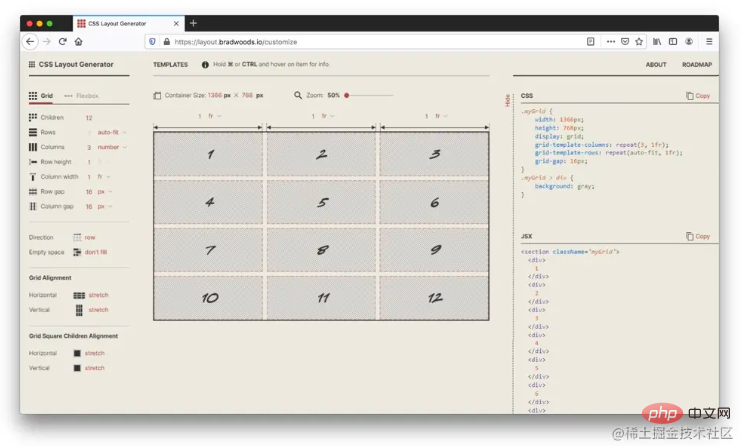Open Column width fr unit dropdown
The image size is (741, 446).
[104, 177]
